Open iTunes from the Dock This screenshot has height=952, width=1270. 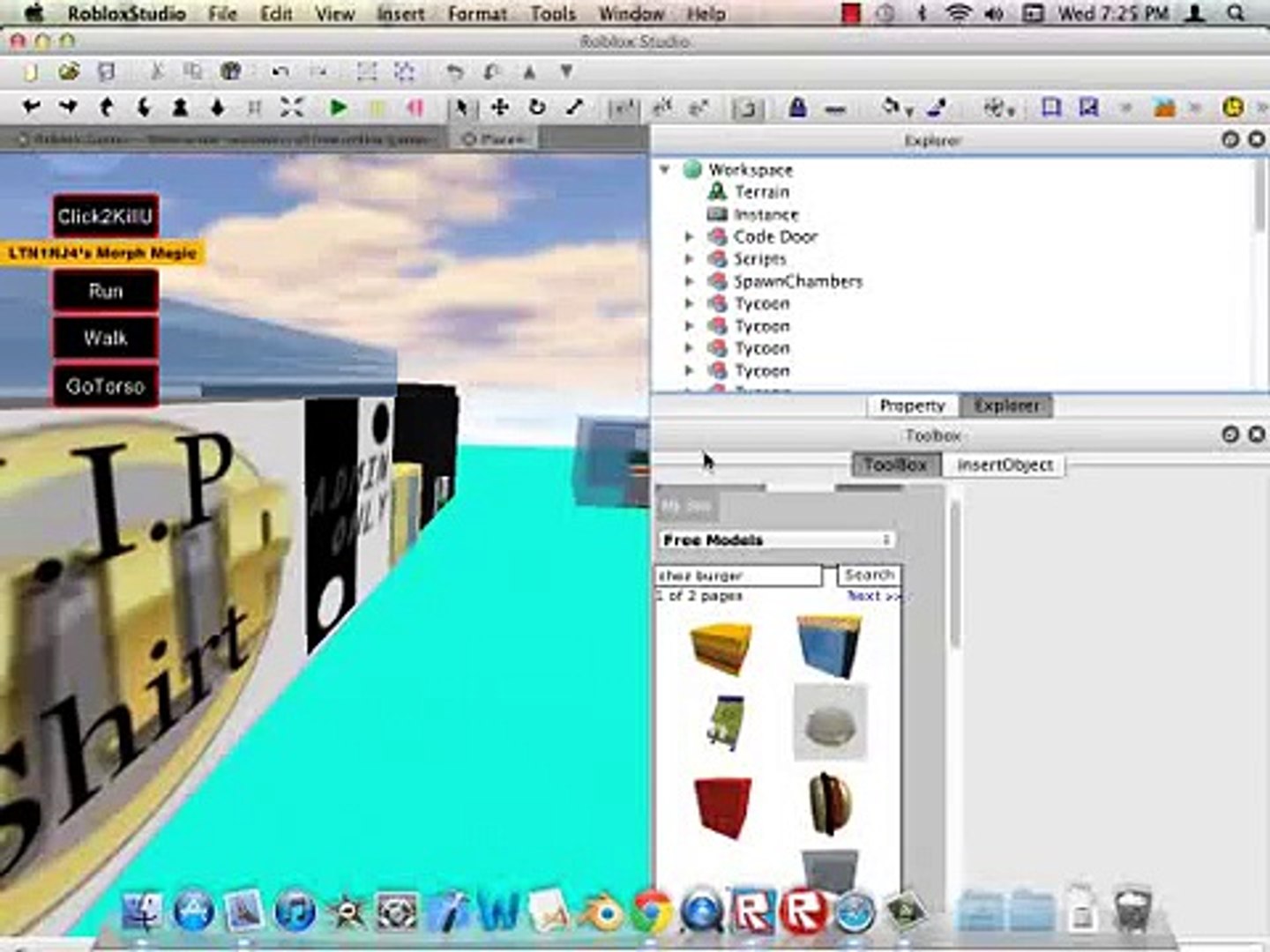[296, 911]
